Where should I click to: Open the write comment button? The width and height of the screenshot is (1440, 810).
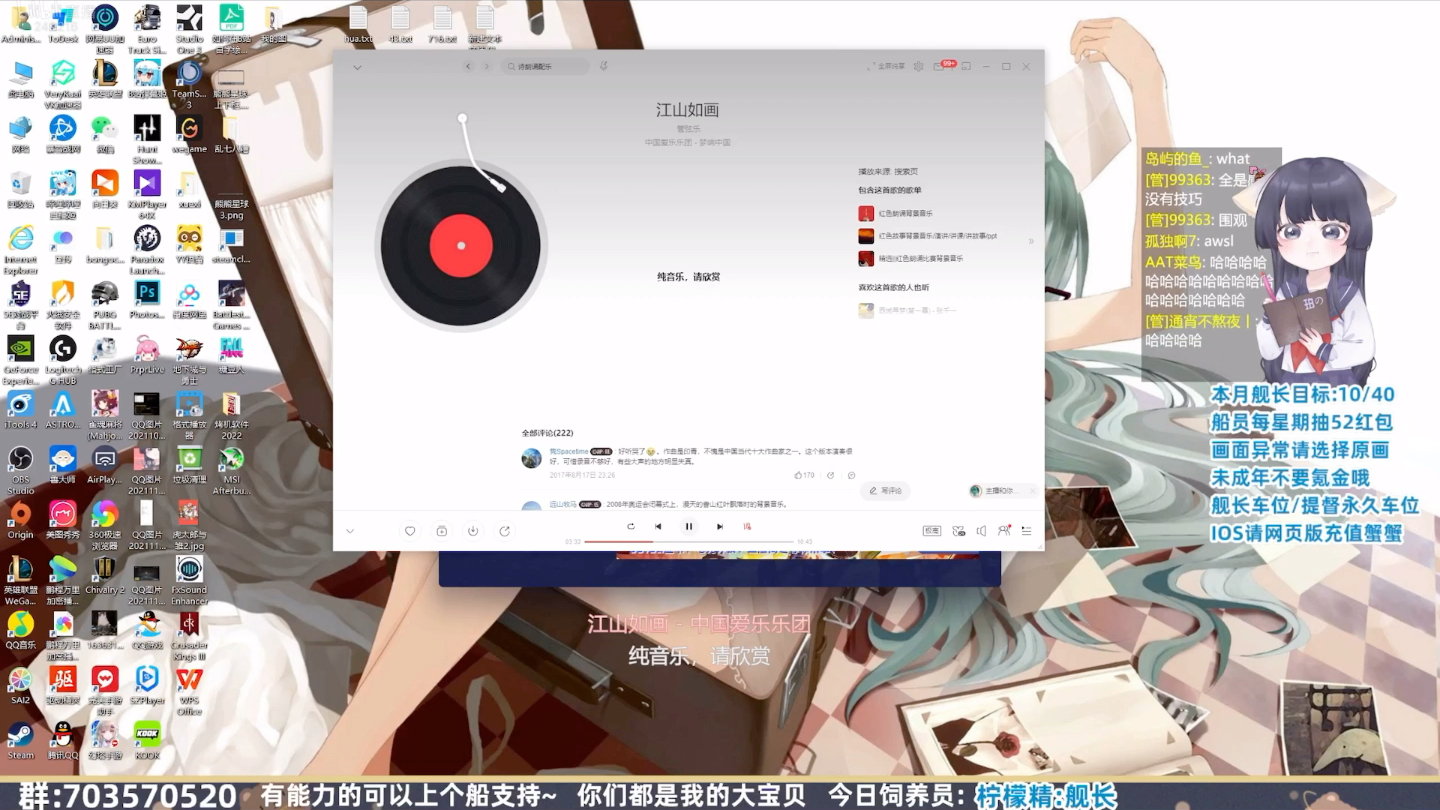885,490
